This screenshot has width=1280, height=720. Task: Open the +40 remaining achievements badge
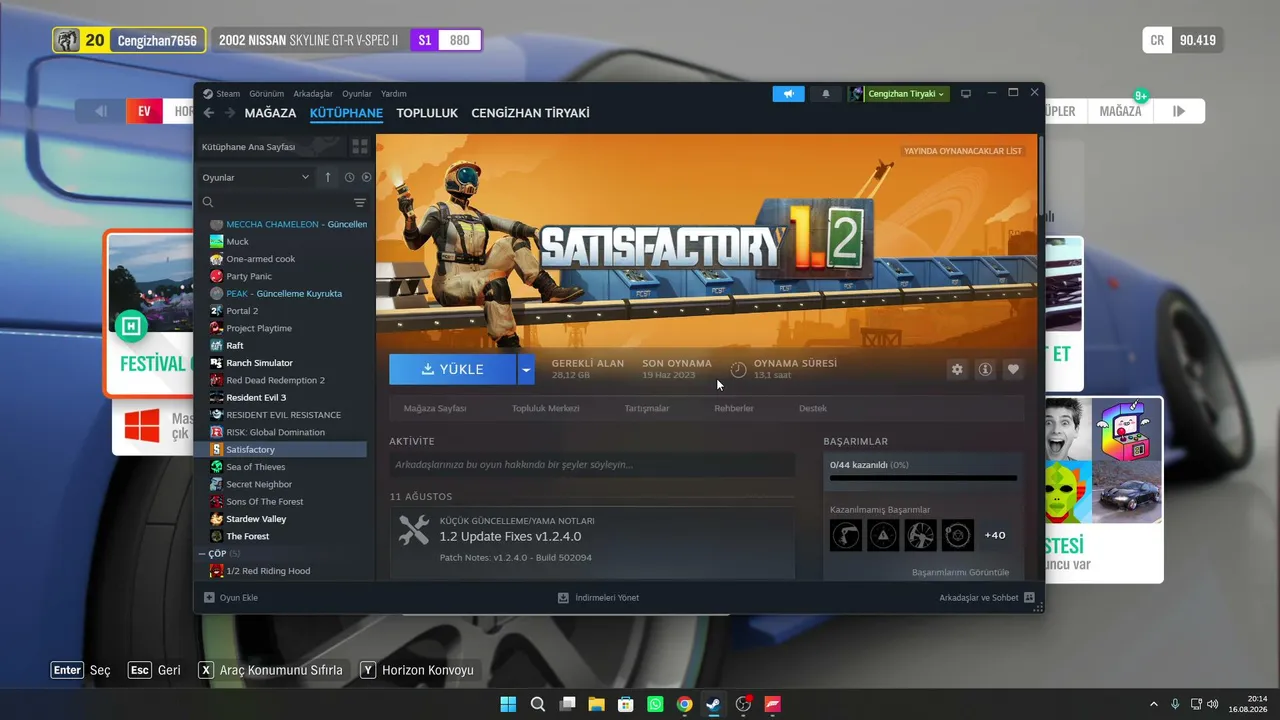(x=995, y=535)
